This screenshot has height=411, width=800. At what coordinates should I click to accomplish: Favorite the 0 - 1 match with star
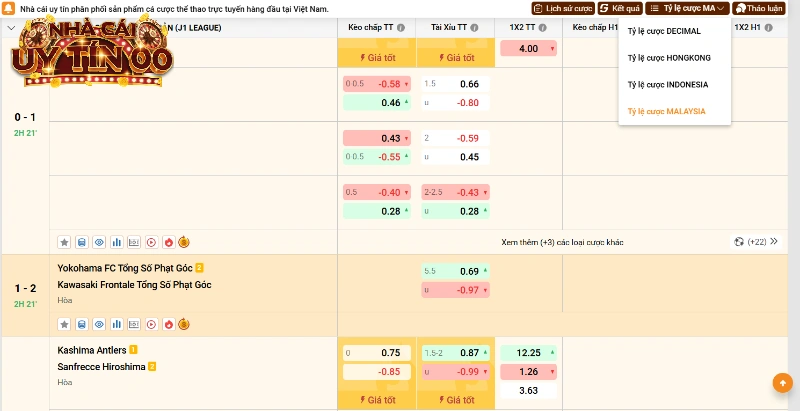[x=64, y=242]
